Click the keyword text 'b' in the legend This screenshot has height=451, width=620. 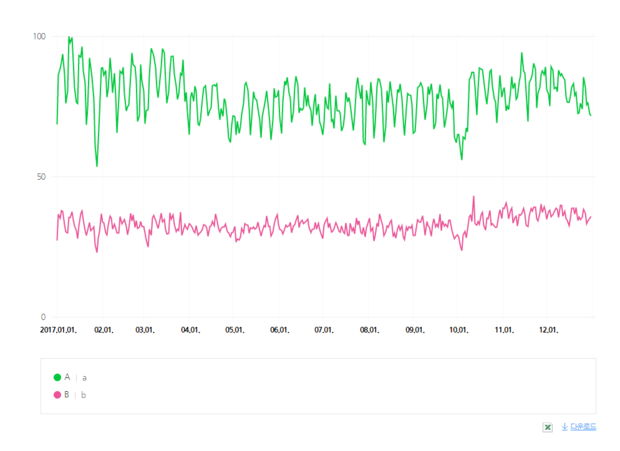[x=83, y=395]
